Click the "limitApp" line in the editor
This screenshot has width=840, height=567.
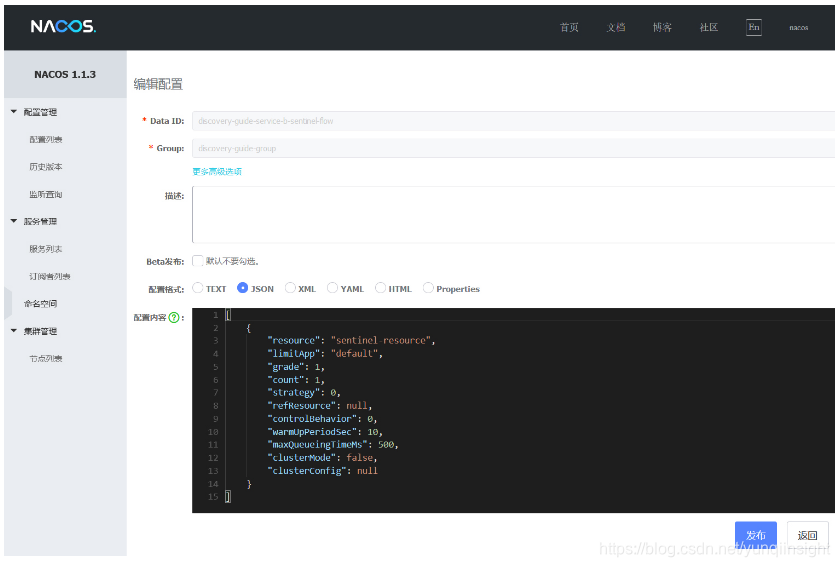325,354
